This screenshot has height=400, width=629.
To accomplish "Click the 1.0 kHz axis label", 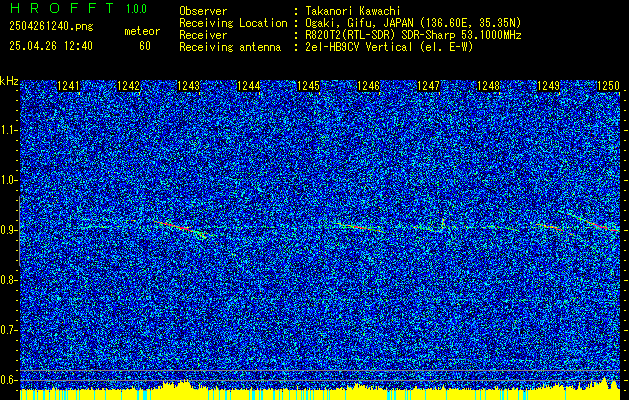I will tap(7, 180).
